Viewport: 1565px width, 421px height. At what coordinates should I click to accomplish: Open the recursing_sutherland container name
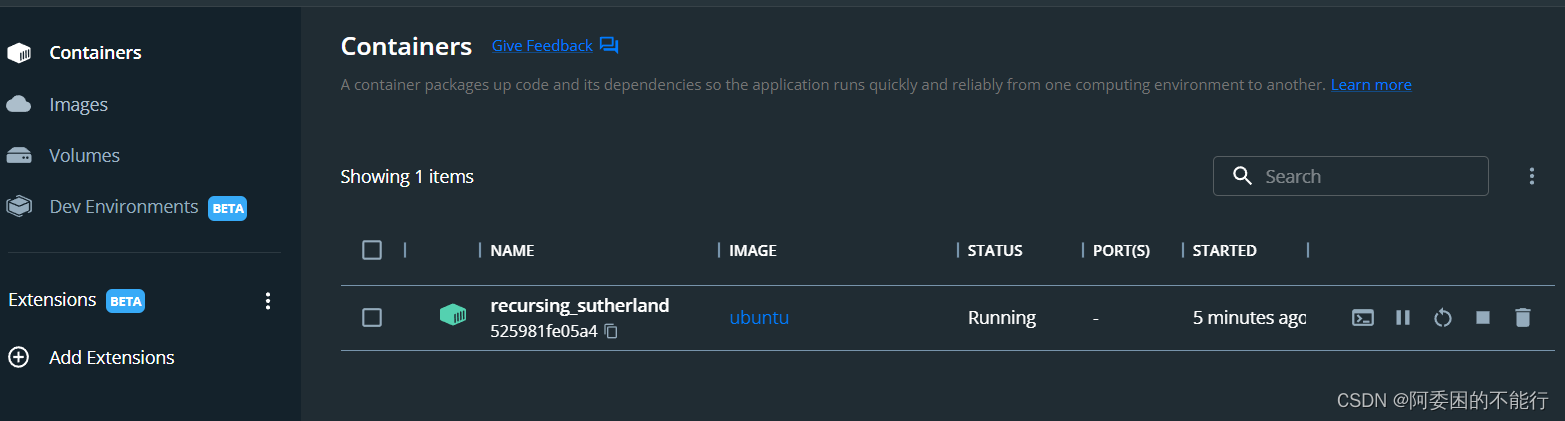tap(579, 305)
